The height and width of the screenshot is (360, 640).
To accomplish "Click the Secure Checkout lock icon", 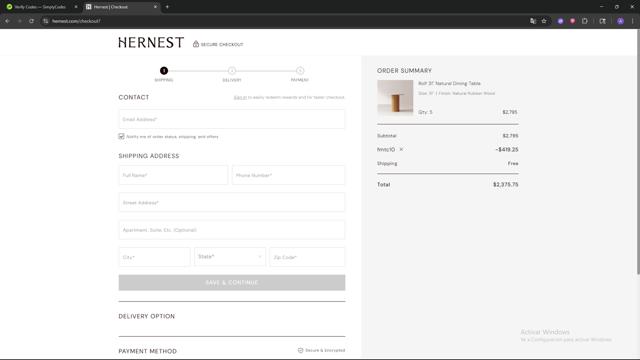I will click(x=196, y=44).
